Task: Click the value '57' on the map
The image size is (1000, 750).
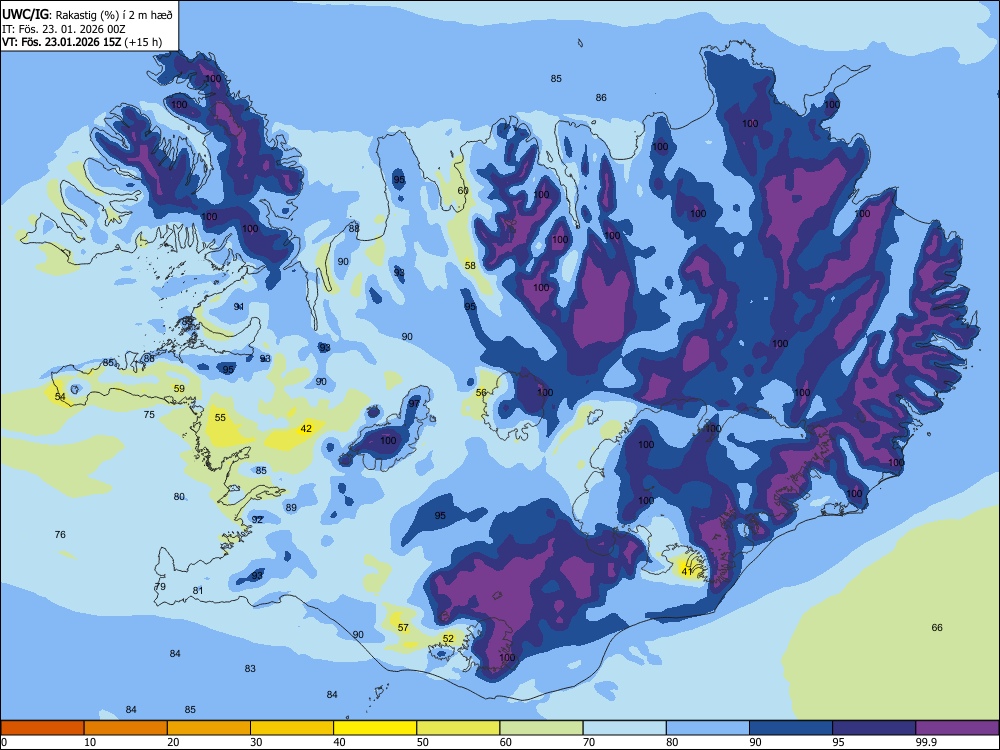Action: [x=403, y=628]
